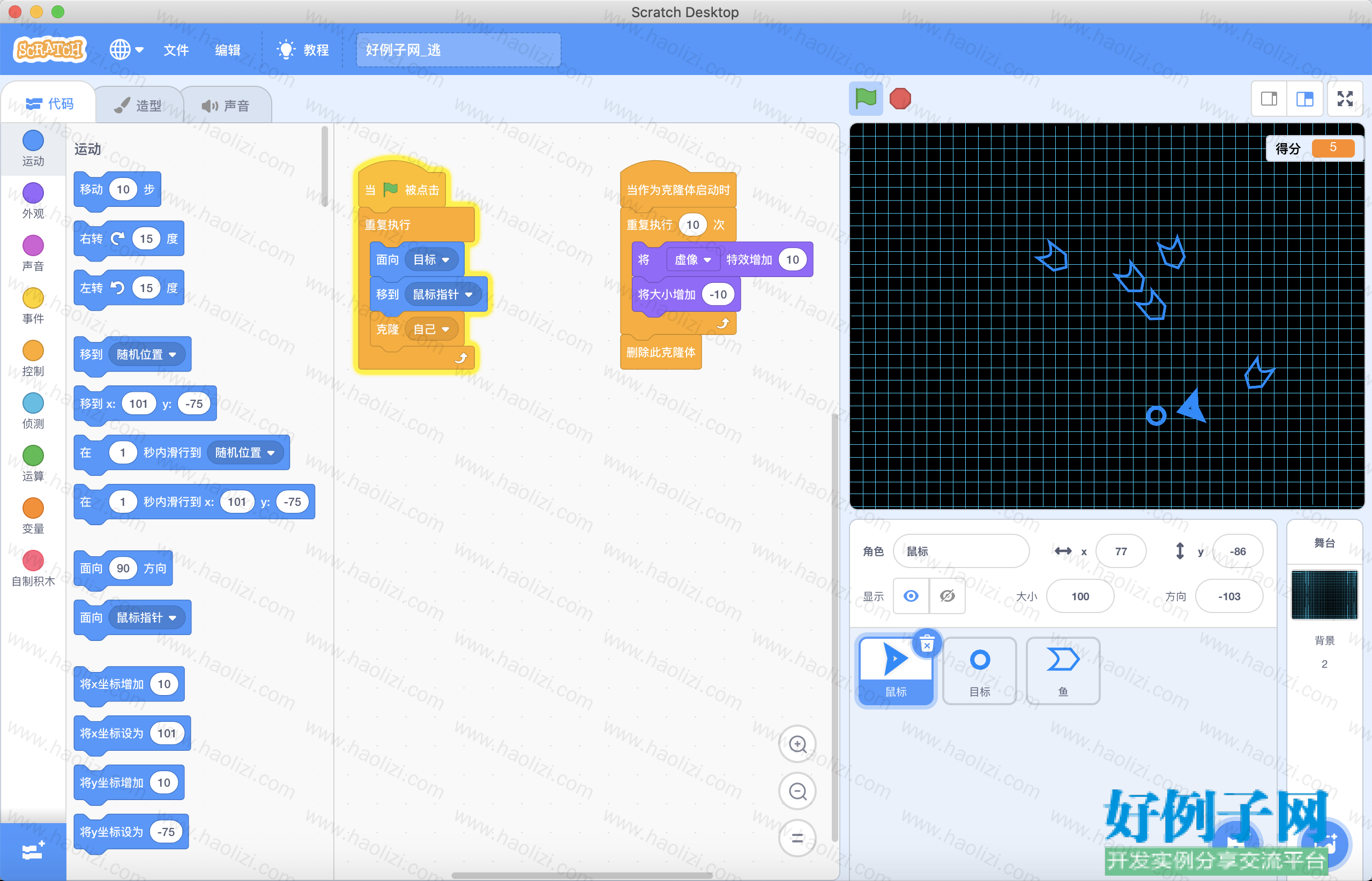
Task: Select the 变量 variables category
Action: tap(33, 517)
